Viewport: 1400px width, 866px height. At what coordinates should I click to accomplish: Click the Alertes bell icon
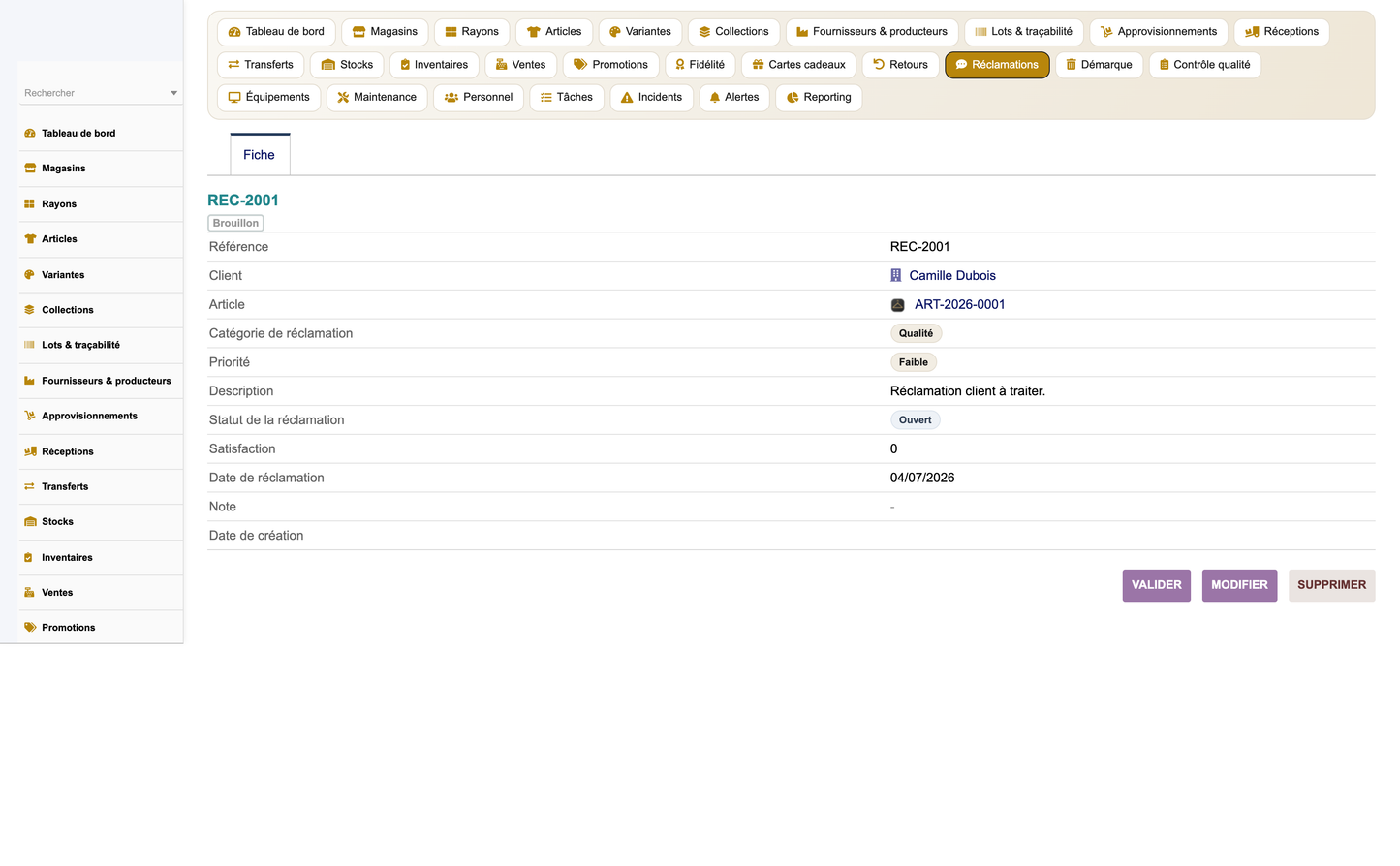tap(715, 98)
